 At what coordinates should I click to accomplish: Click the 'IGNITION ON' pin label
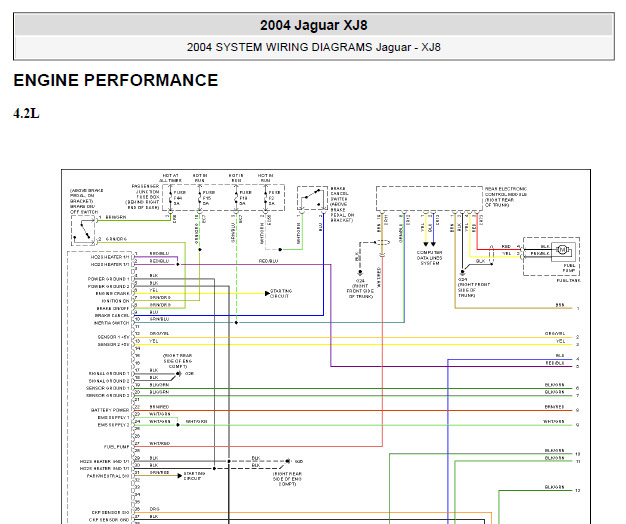(x=115, y=301)
